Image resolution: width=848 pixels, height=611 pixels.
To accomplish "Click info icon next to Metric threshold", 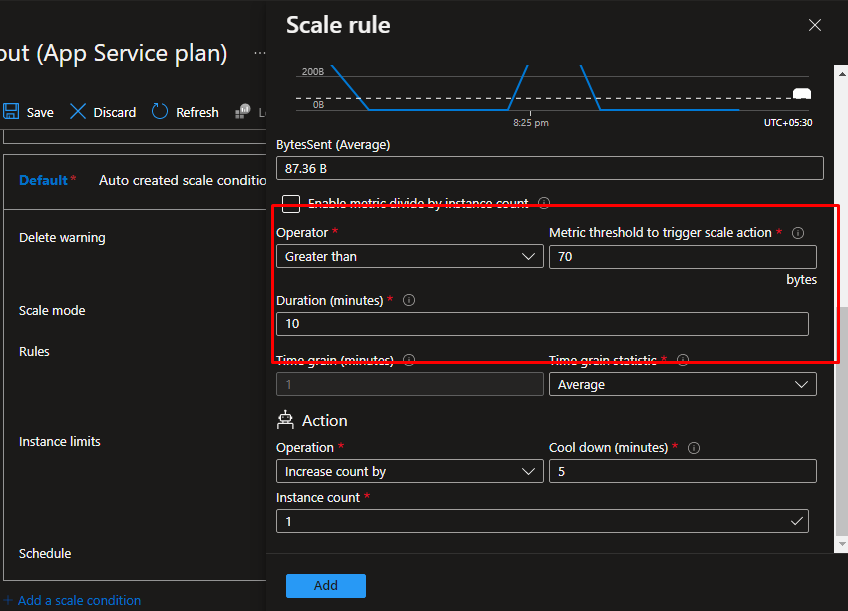I will pos(798,233).
